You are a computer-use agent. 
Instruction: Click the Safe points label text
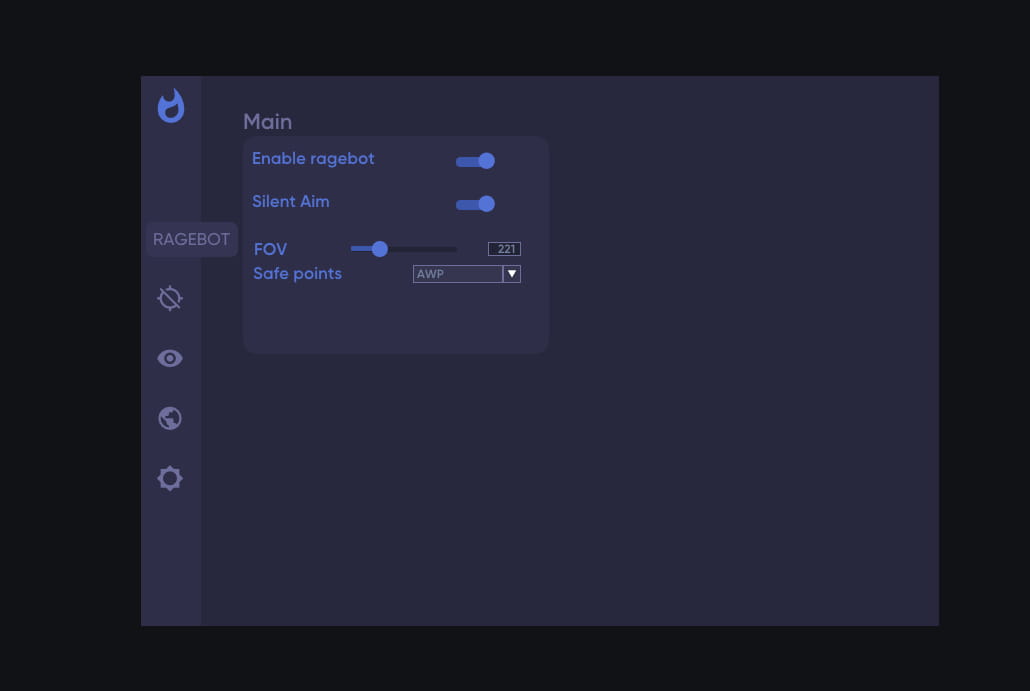pos(297,274)
